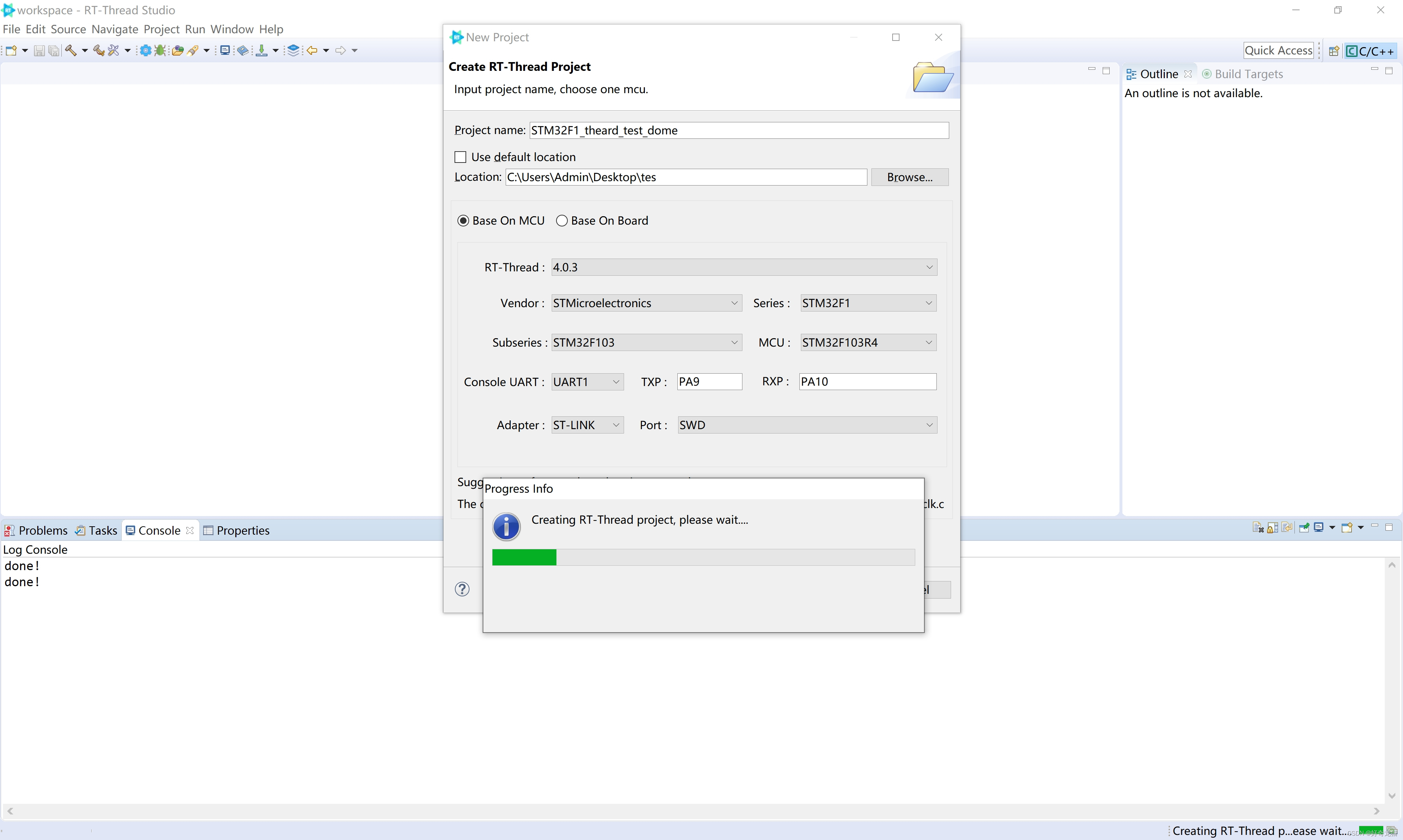
Task: Click the stacked layers toolbar icon
Action: click(293, 51)
